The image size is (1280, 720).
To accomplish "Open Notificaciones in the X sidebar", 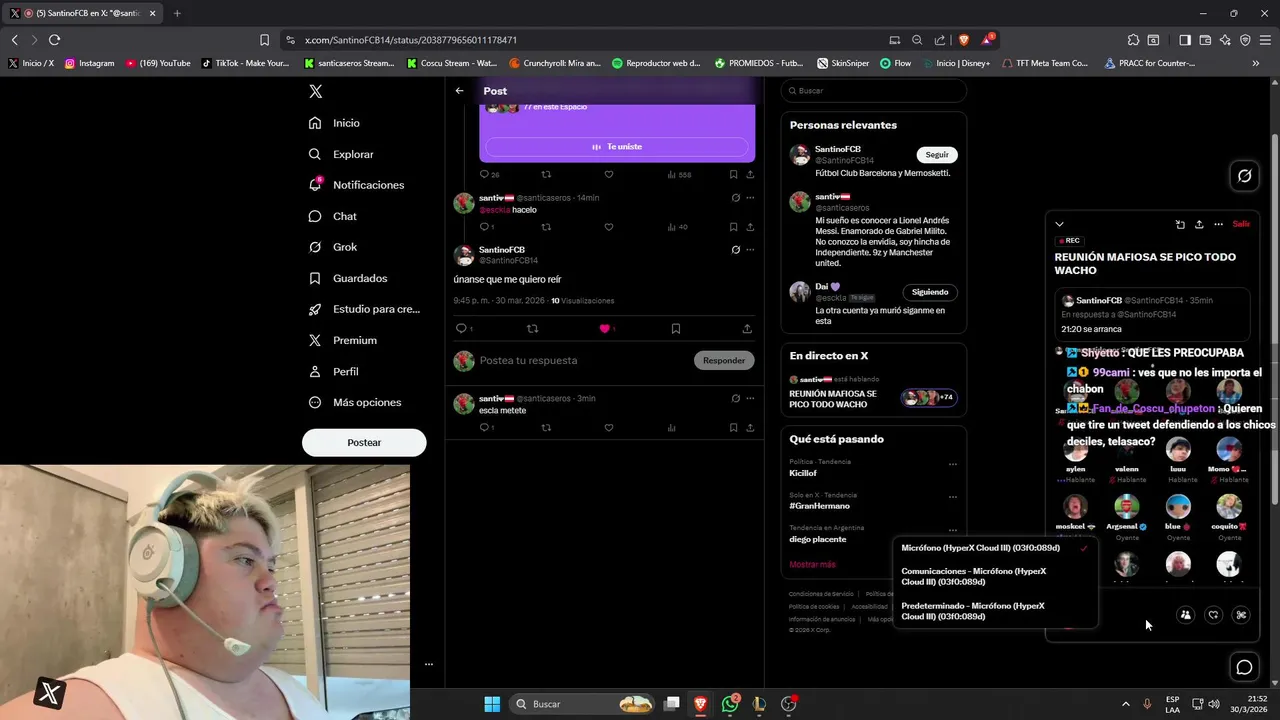I will click(x=356, y=185).
